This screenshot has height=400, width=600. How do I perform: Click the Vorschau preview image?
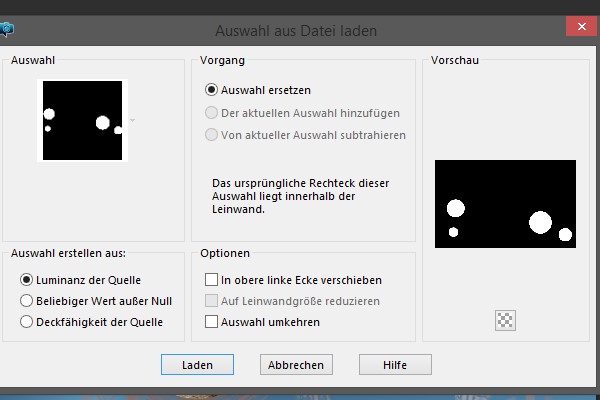(x=505, y=204)
